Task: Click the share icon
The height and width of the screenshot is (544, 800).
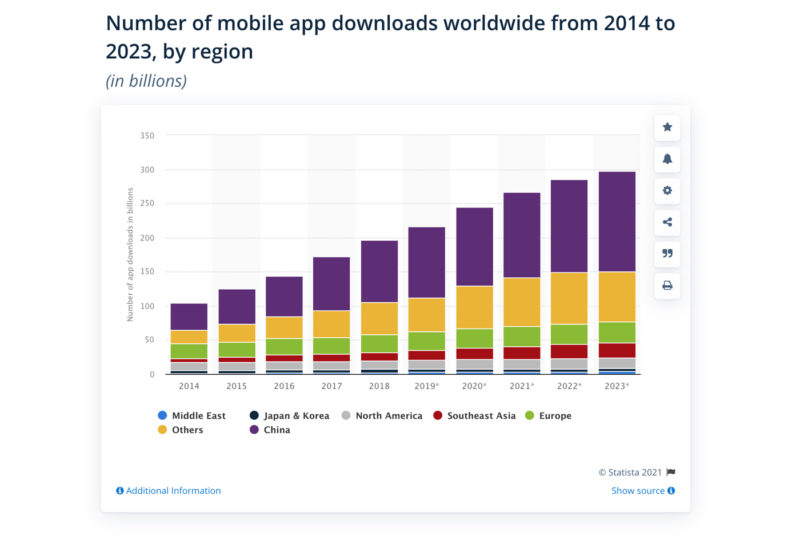Action: (x=667, y=222)
